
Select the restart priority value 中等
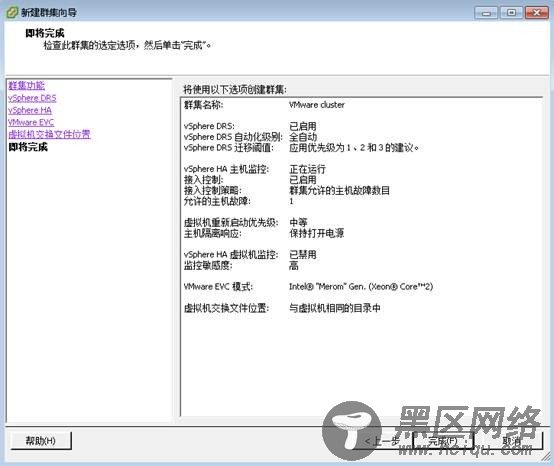[298, 223]
